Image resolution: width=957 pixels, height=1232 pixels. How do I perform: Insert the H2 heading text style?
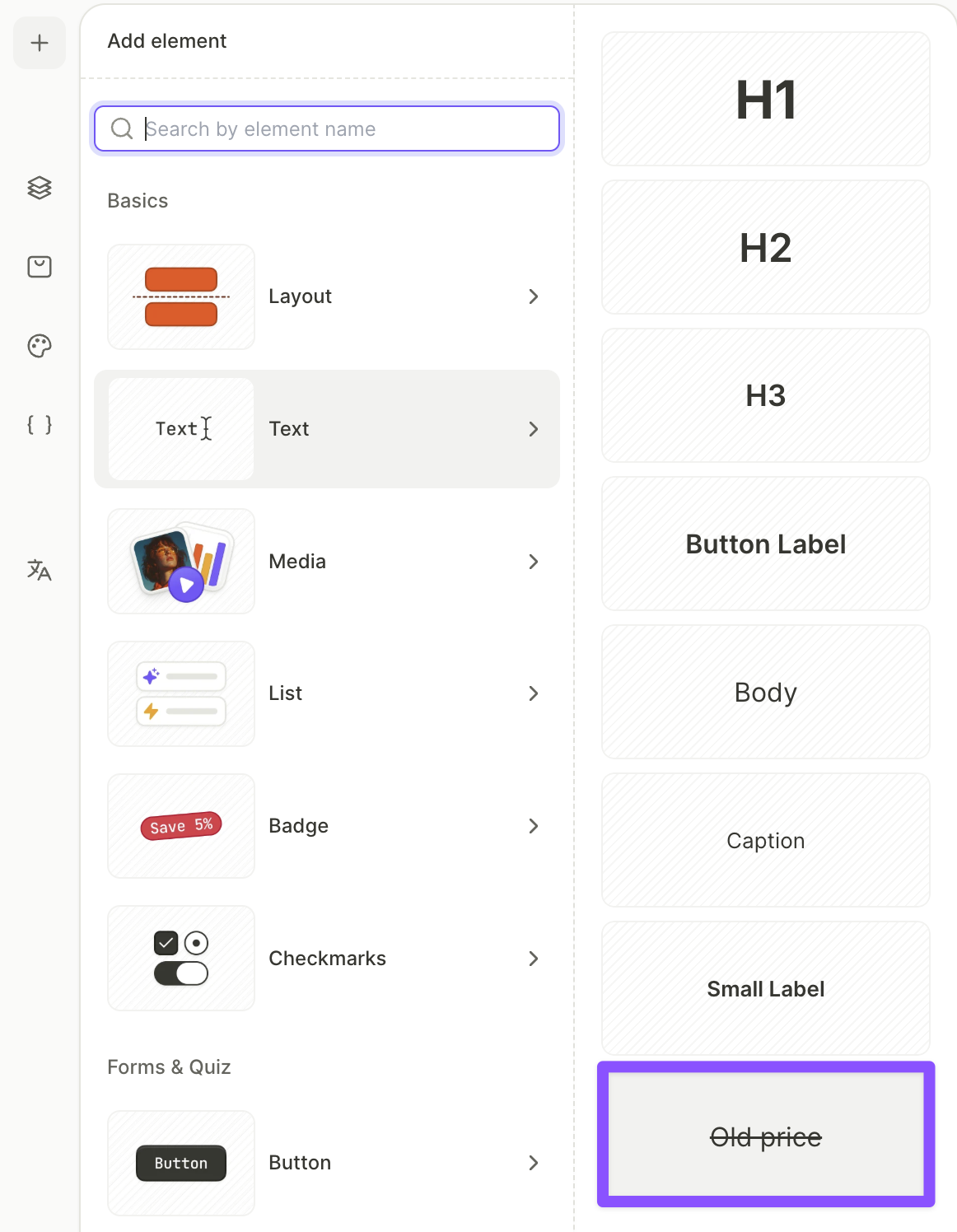pyautogui.click(x=766, y=247)
